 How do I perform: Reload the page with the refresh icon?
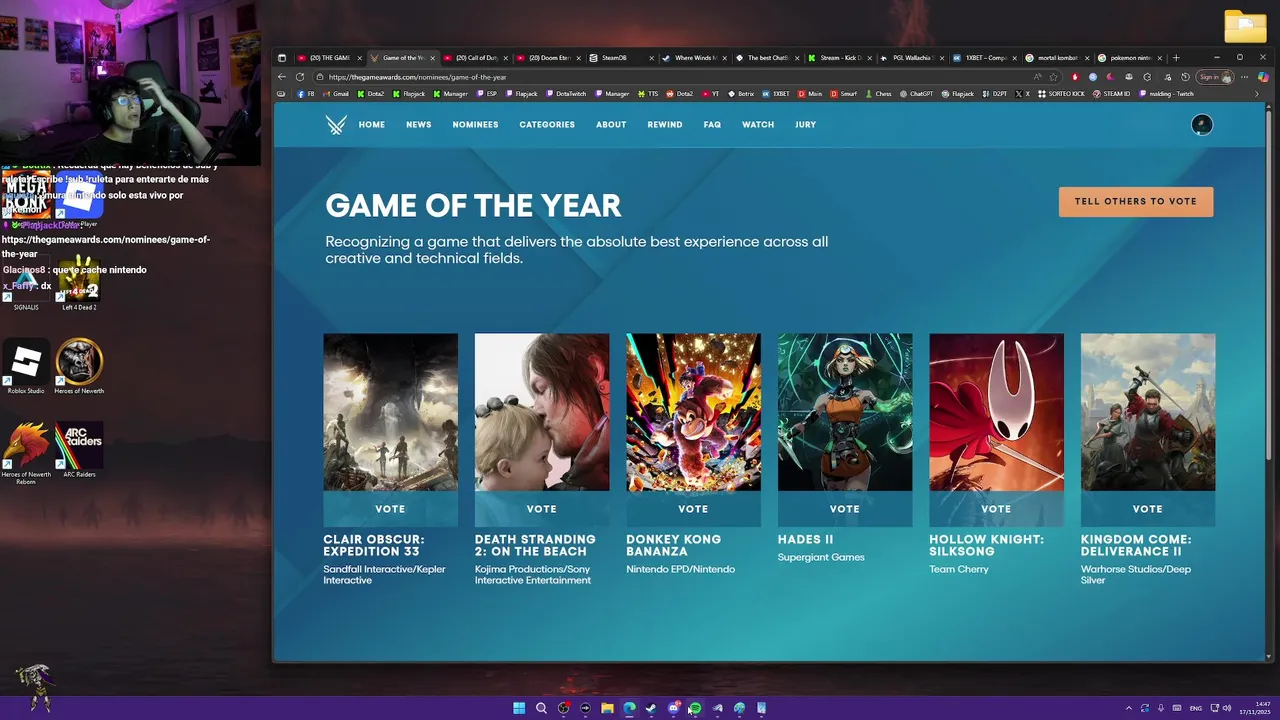coord(300,77)
